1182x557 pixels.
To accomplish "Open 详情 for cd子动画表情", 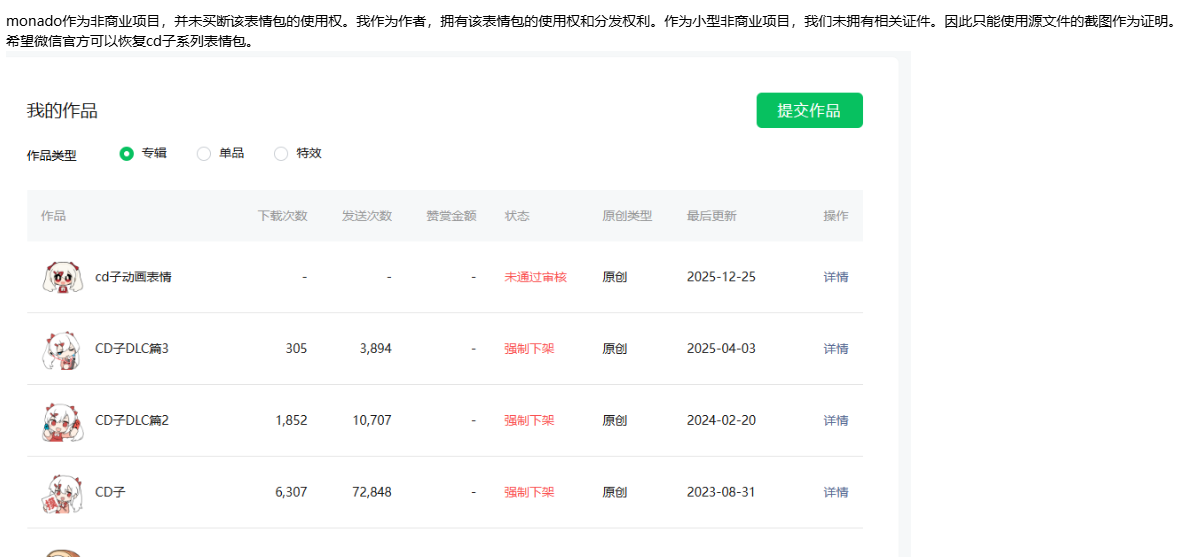I will point(835,277).
